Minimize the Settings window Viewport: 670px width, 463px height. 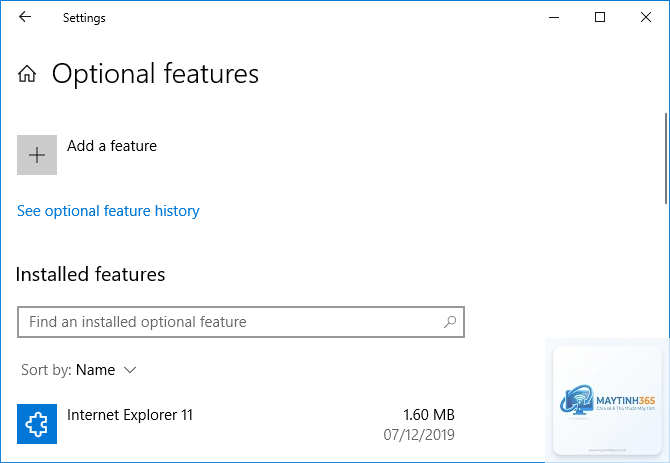pos(554,18)
